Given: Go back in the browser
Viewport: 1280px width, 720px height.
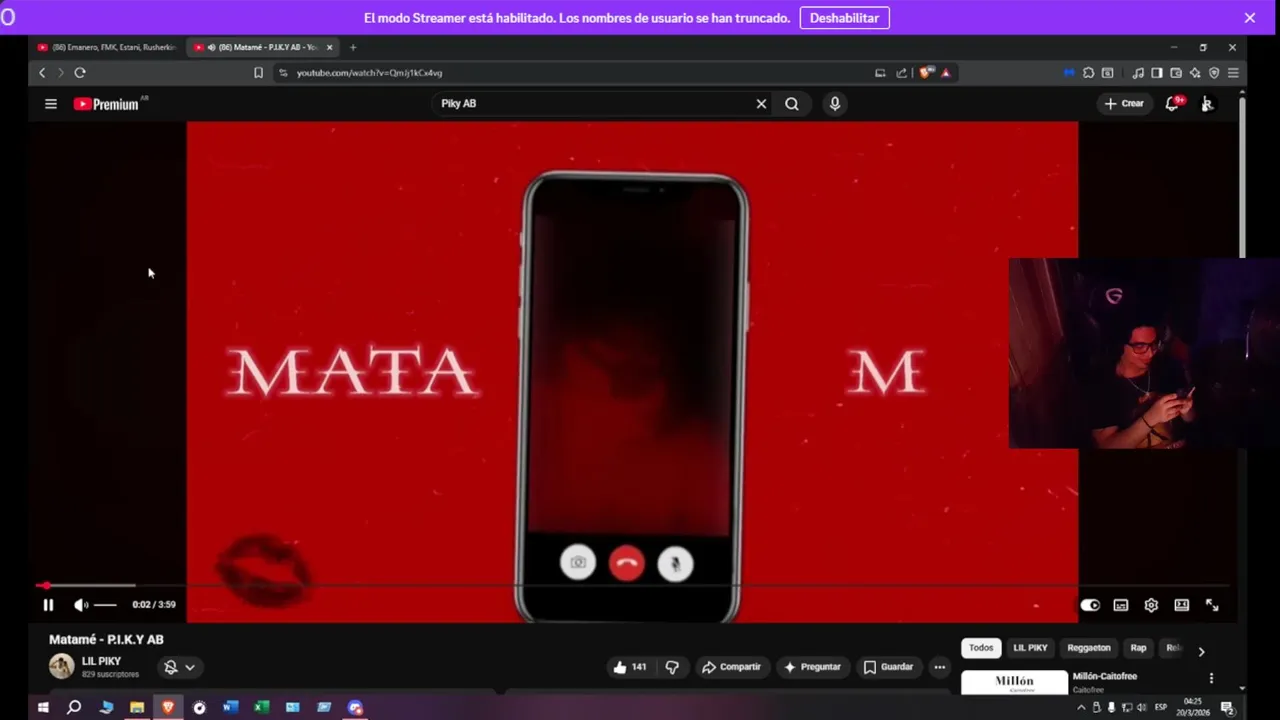Looking at the screenshot, I should (42, 73).
